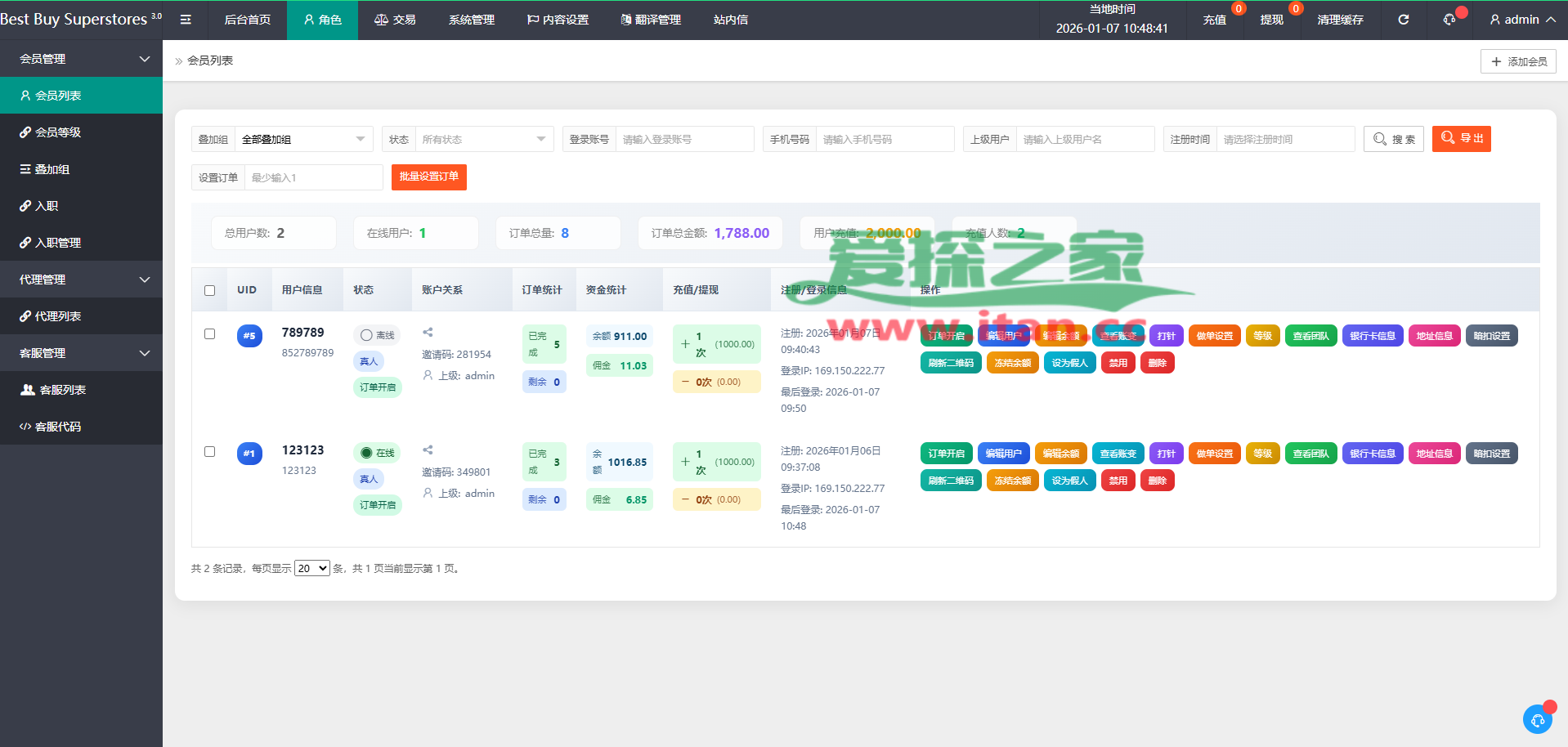Click the refresh icon in top bar
Image resolution: width=1568 pixels, height=747 pixels.
tap(1403, 20)
